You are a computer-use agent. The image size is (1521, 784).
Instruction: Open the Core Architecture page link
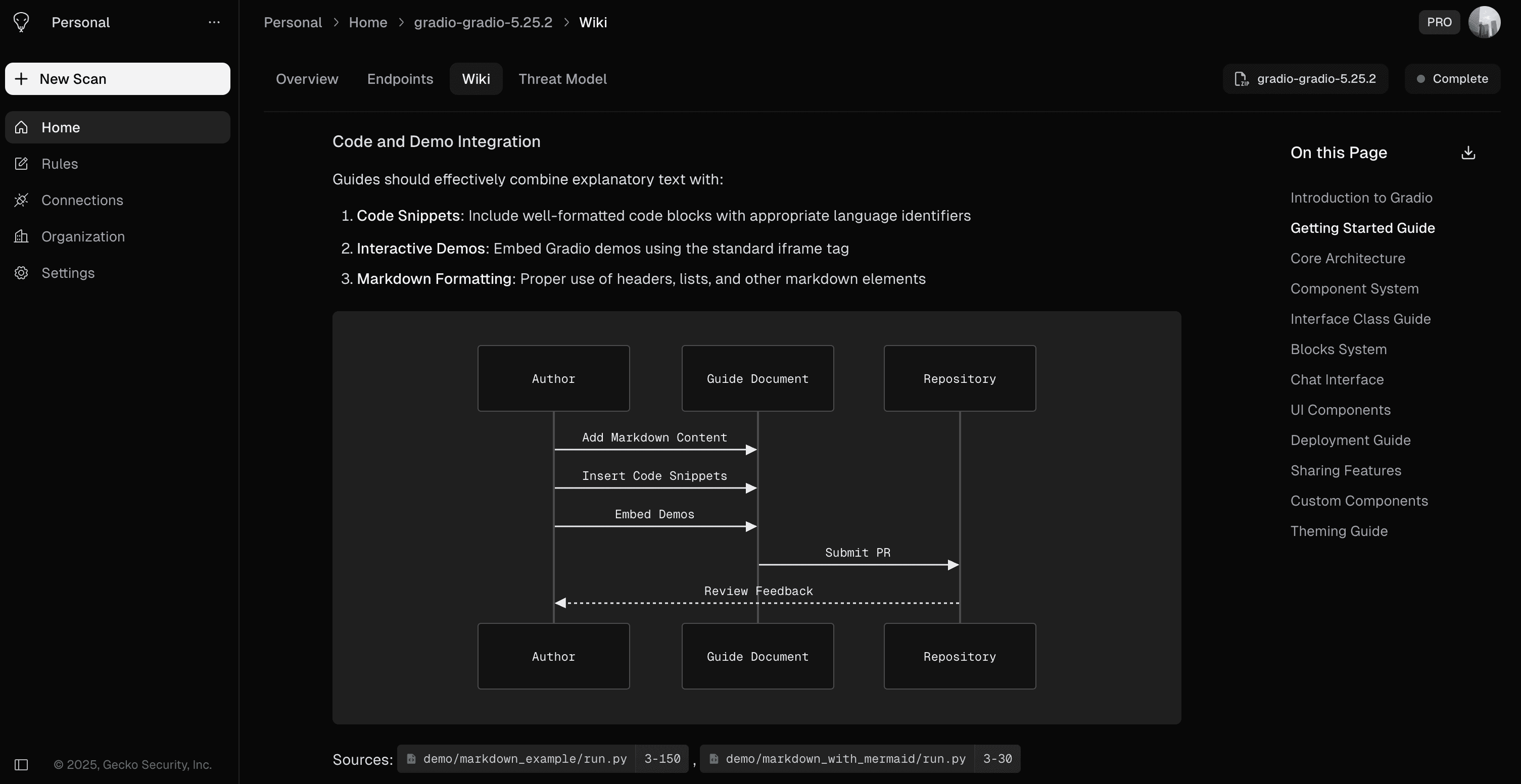coord(1348,258)
